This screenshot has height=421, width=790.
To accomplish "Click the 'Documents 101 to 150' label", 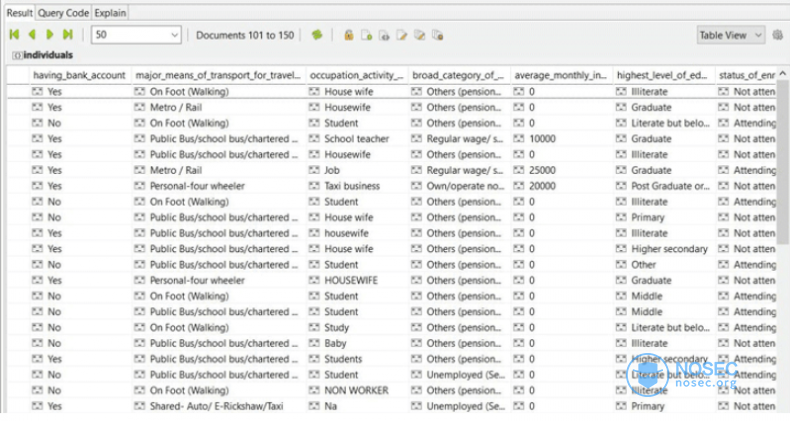I will pyautogui.click(x=245, y=35).
